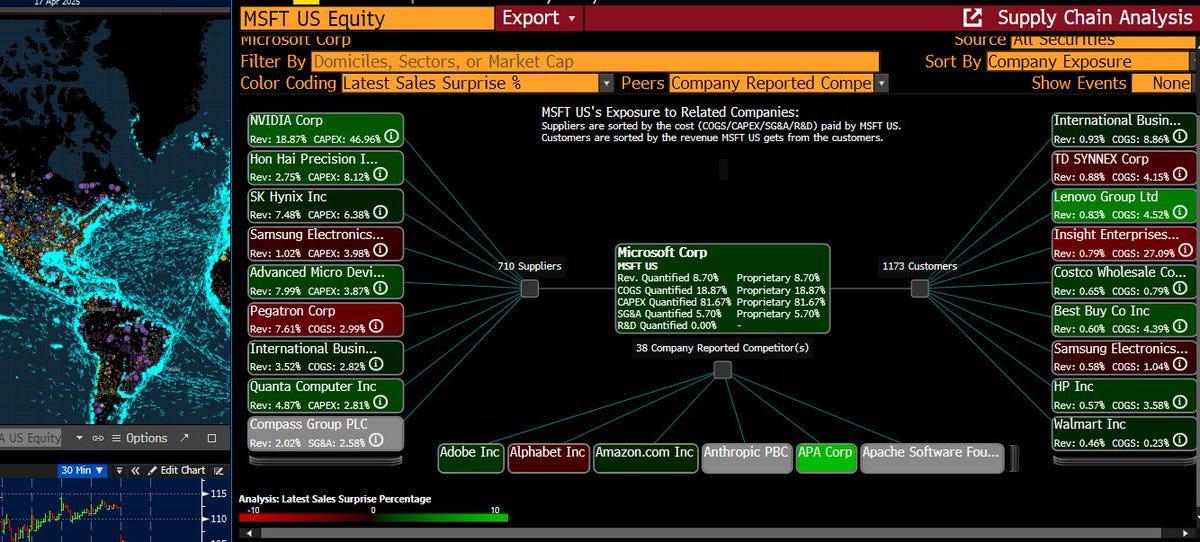Click Edit Chart in chart toolbar
The height and width of the screenshot is (542, 1200).
tap(177, 470)
